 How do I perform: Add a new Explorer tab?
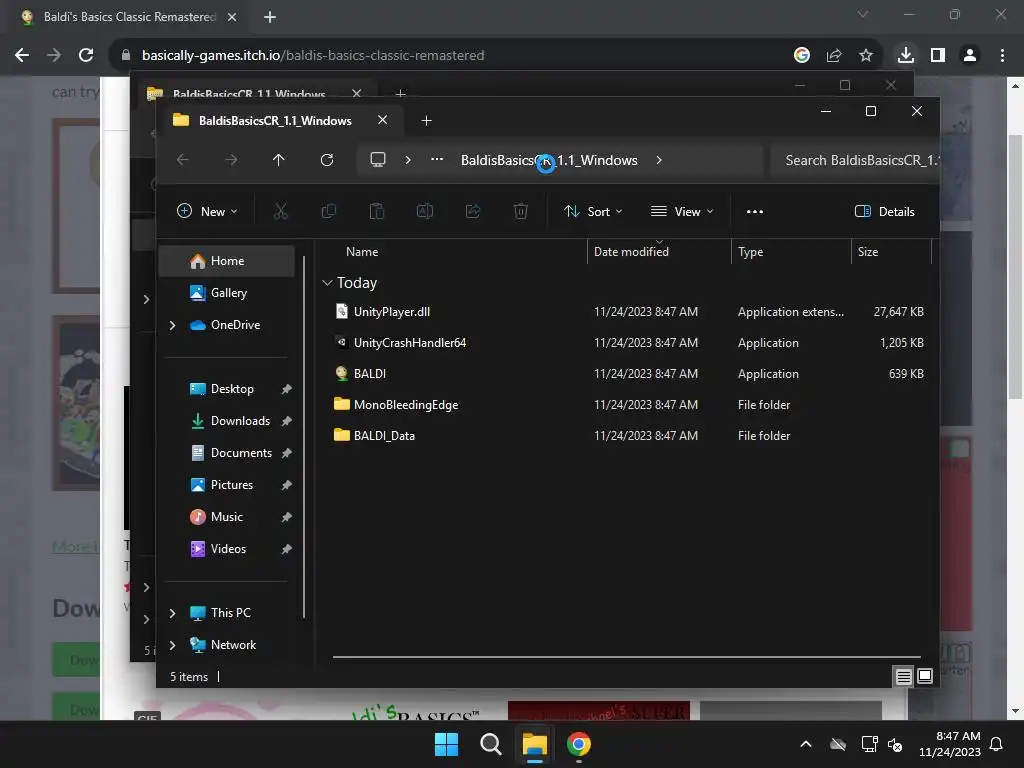(x=426, y=121)
